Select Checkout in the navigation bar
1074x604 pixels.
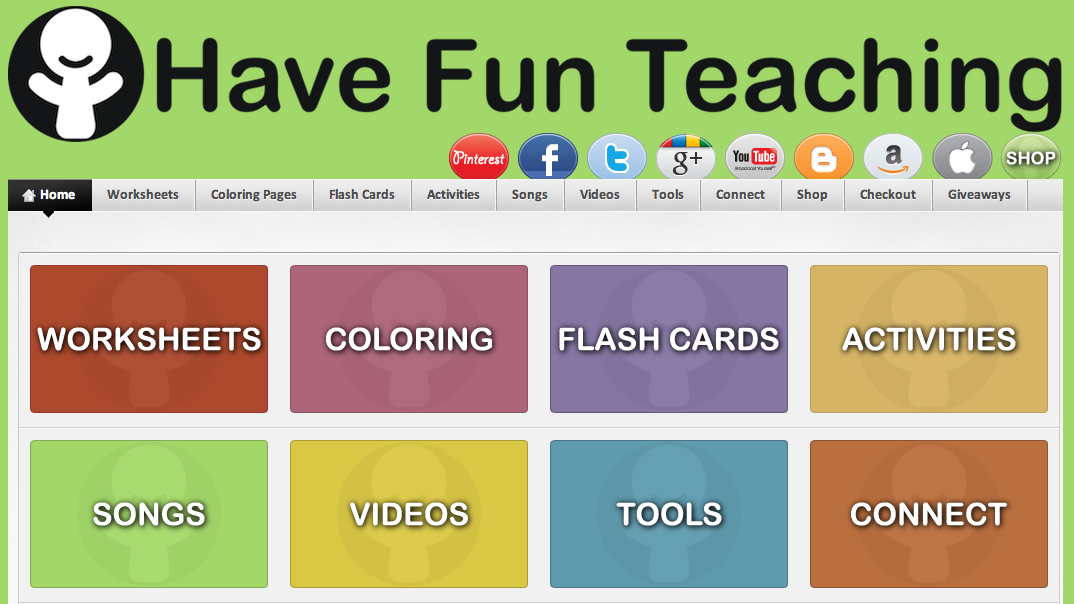point(888,195)
